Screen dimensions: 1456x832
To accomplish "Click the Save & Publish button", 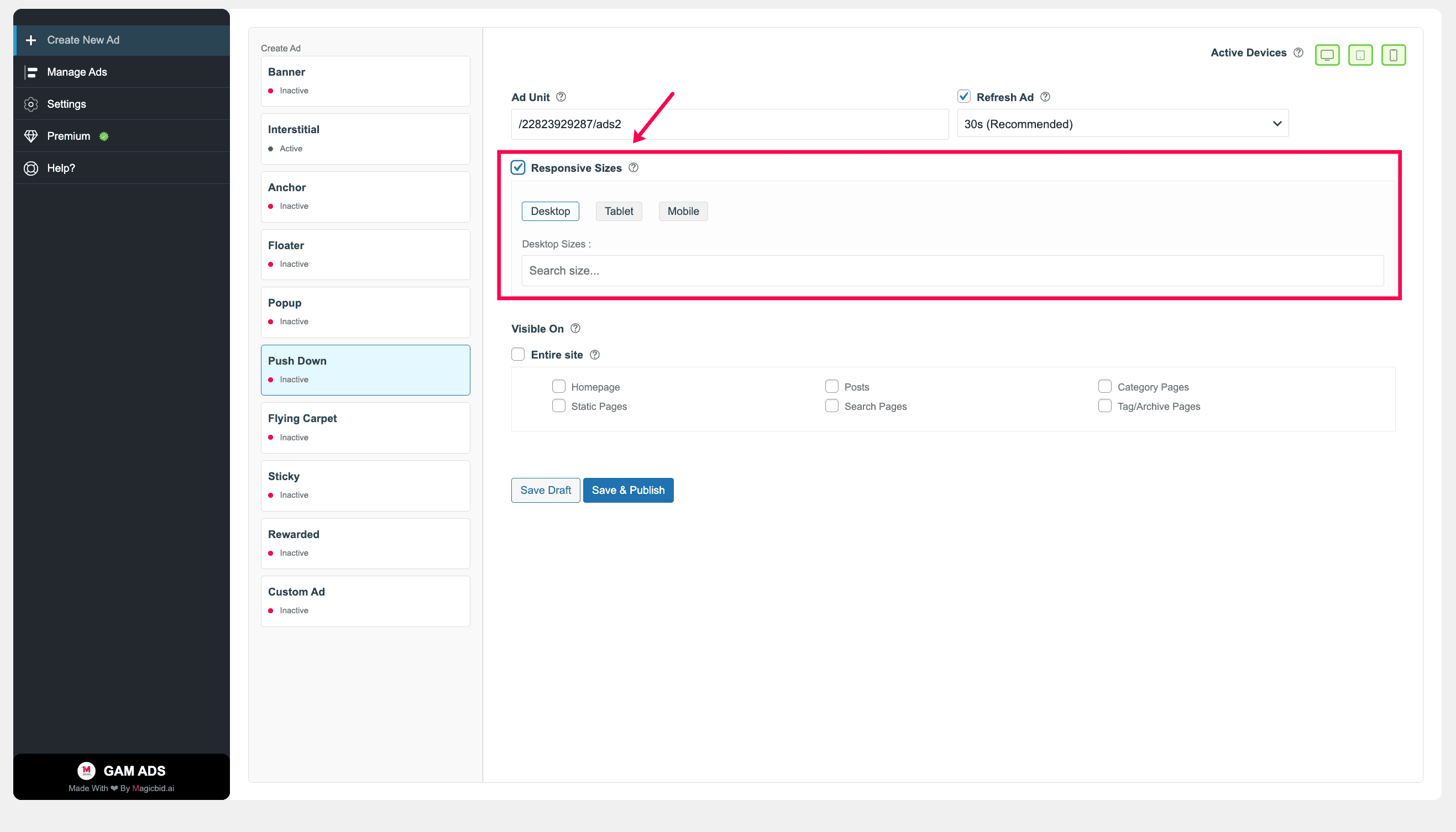I will 629,490.
